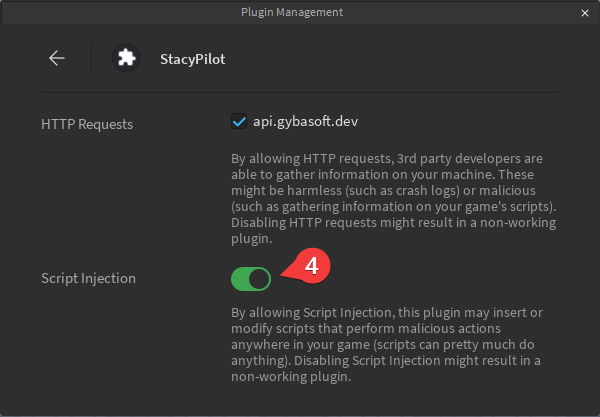Click the horizontal separator below the header
The height and width of the screenshot is (417, 600).
click(299, 93)
